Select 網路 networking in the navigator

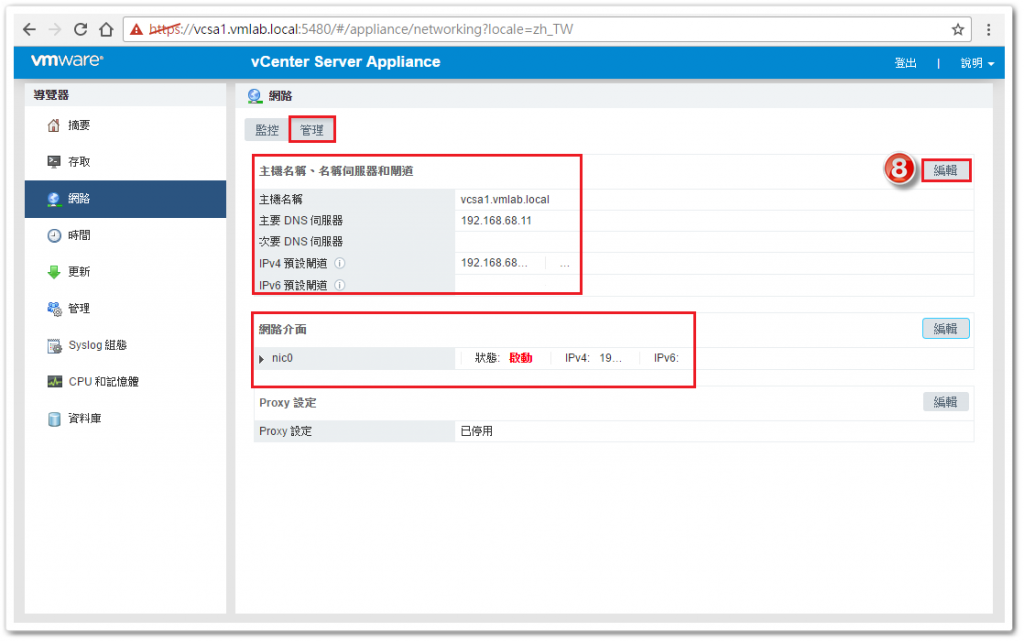(x=125, y=199)
